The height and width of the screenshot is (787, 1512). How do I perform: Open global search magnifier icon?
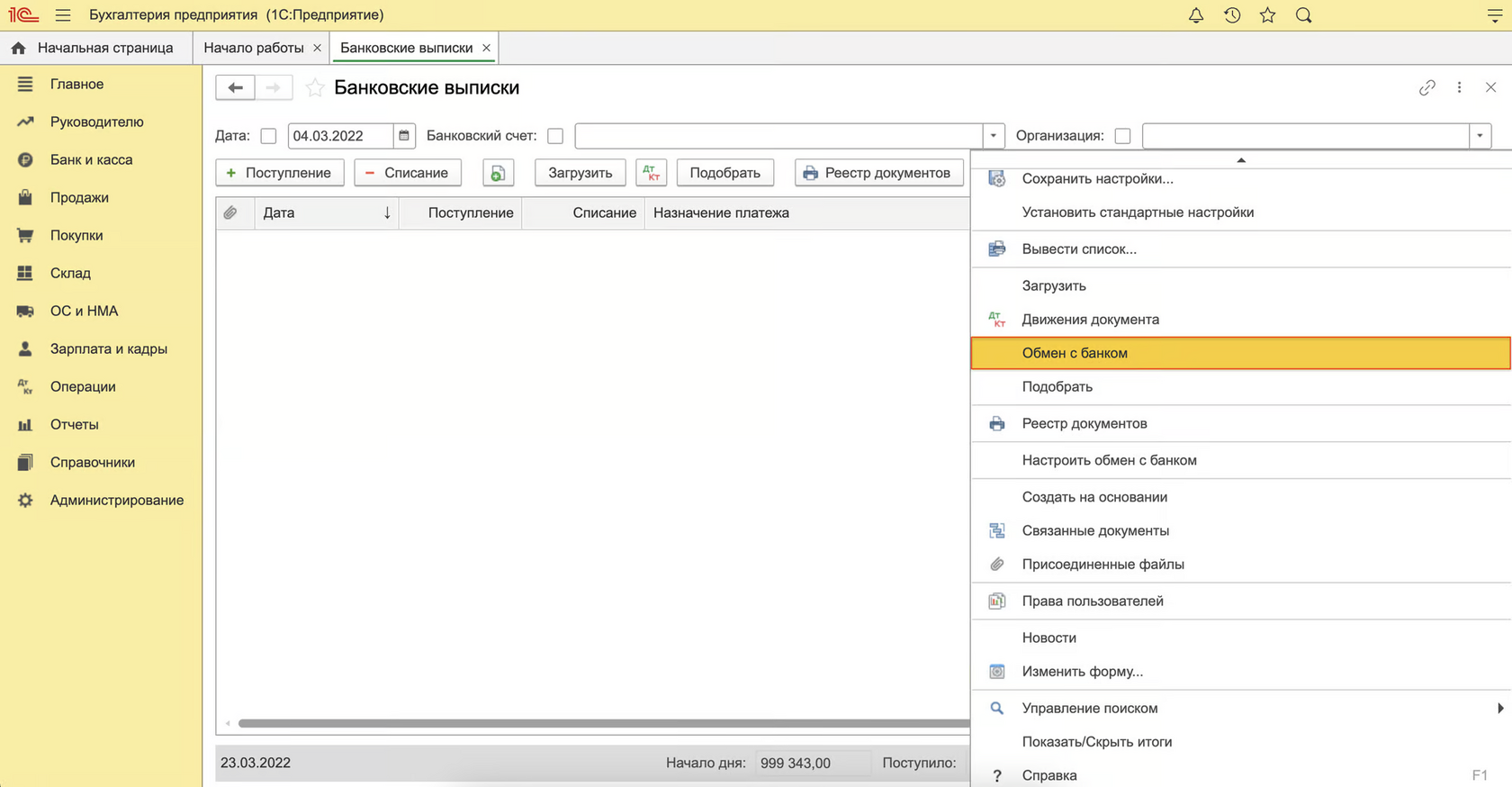[1304, 15]
